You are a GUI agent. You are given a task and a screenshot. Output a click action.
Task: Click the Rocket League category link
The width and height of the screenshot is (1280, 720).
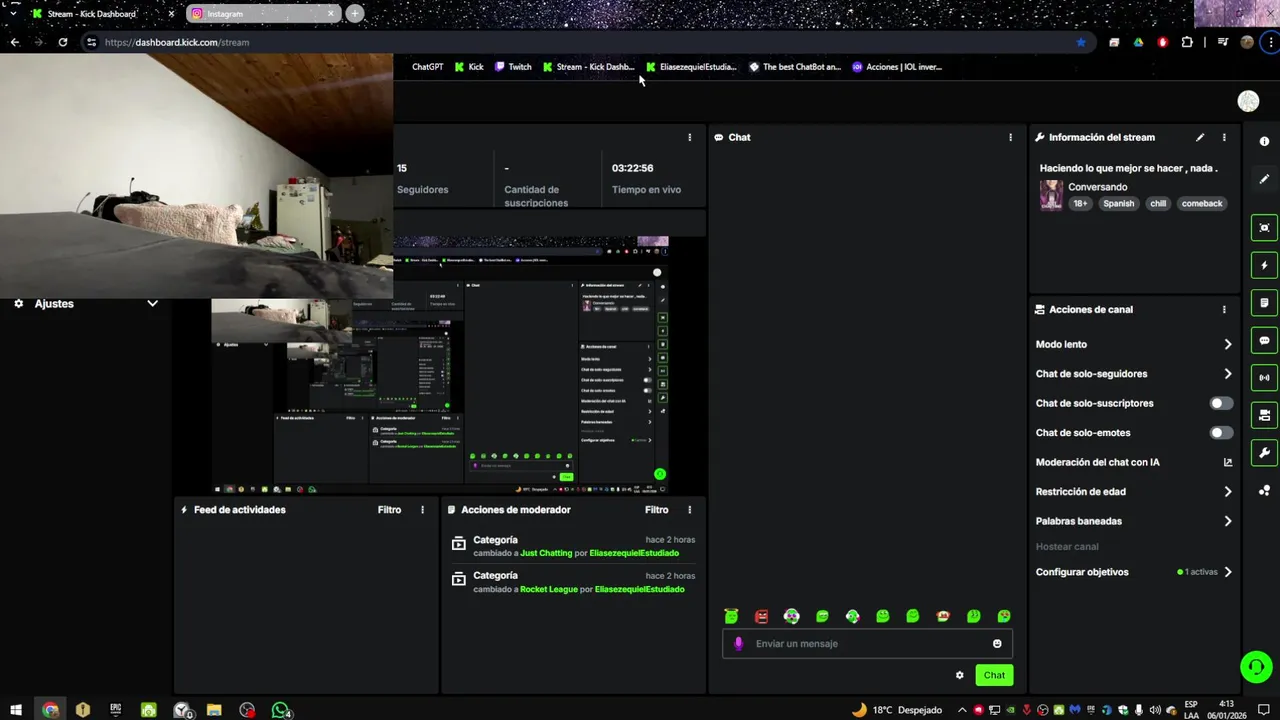(549, 589)
